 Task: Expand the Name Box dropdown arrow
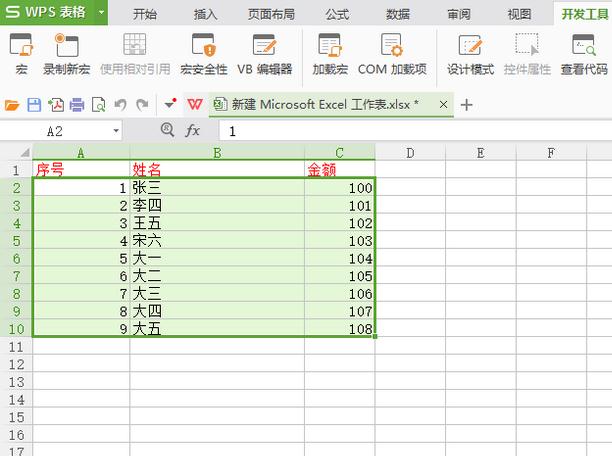tap(116, 131)
